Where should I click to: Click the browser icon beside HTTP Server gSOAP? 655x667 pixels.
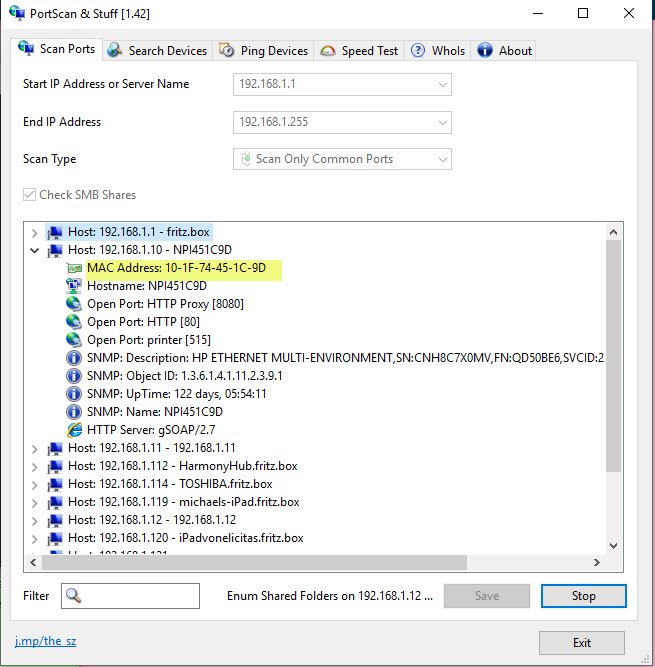pyautogui.click(x=74, y=430)
